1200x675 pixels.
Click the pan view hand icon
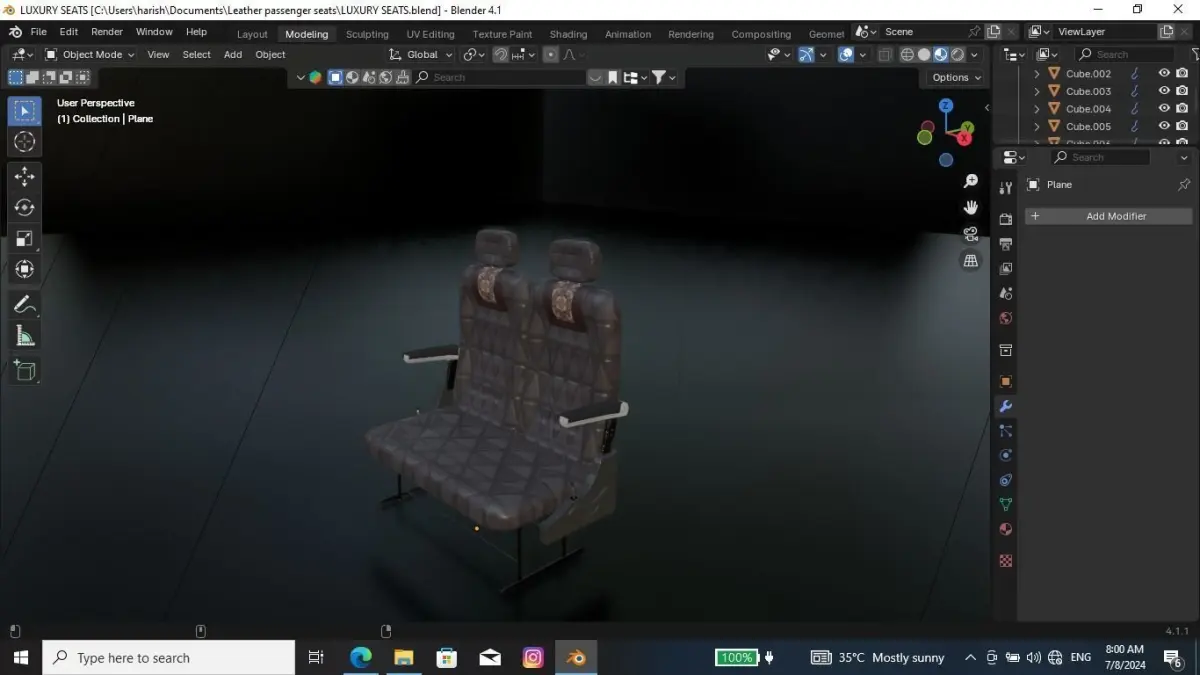point(970,207)
